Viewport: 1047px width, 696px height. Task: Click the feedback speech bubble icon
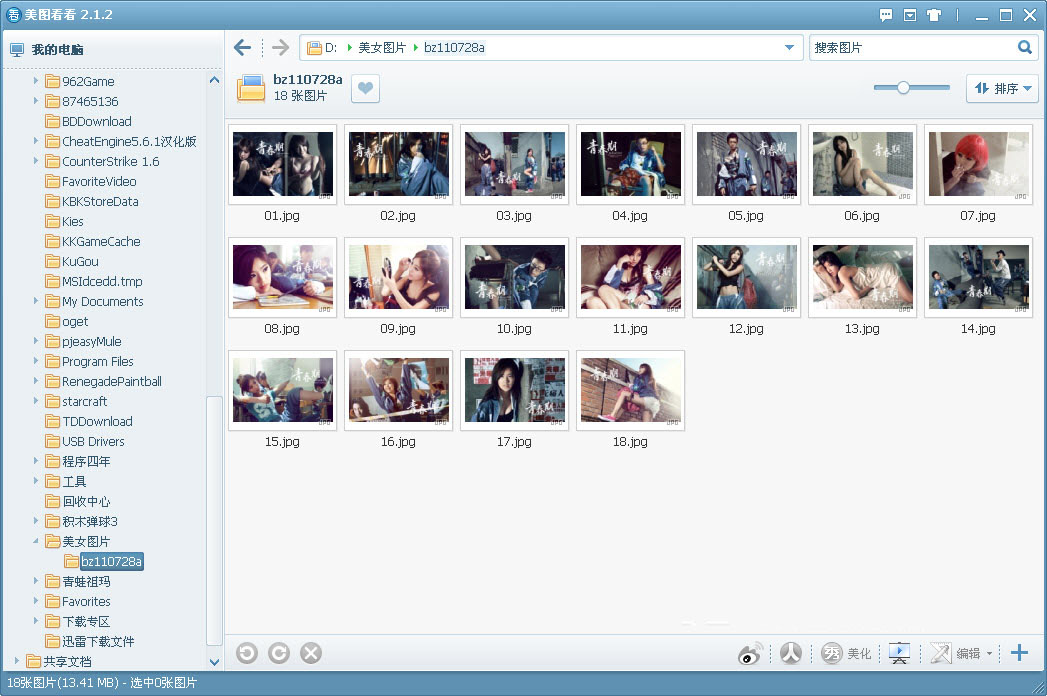click(886, 15)
